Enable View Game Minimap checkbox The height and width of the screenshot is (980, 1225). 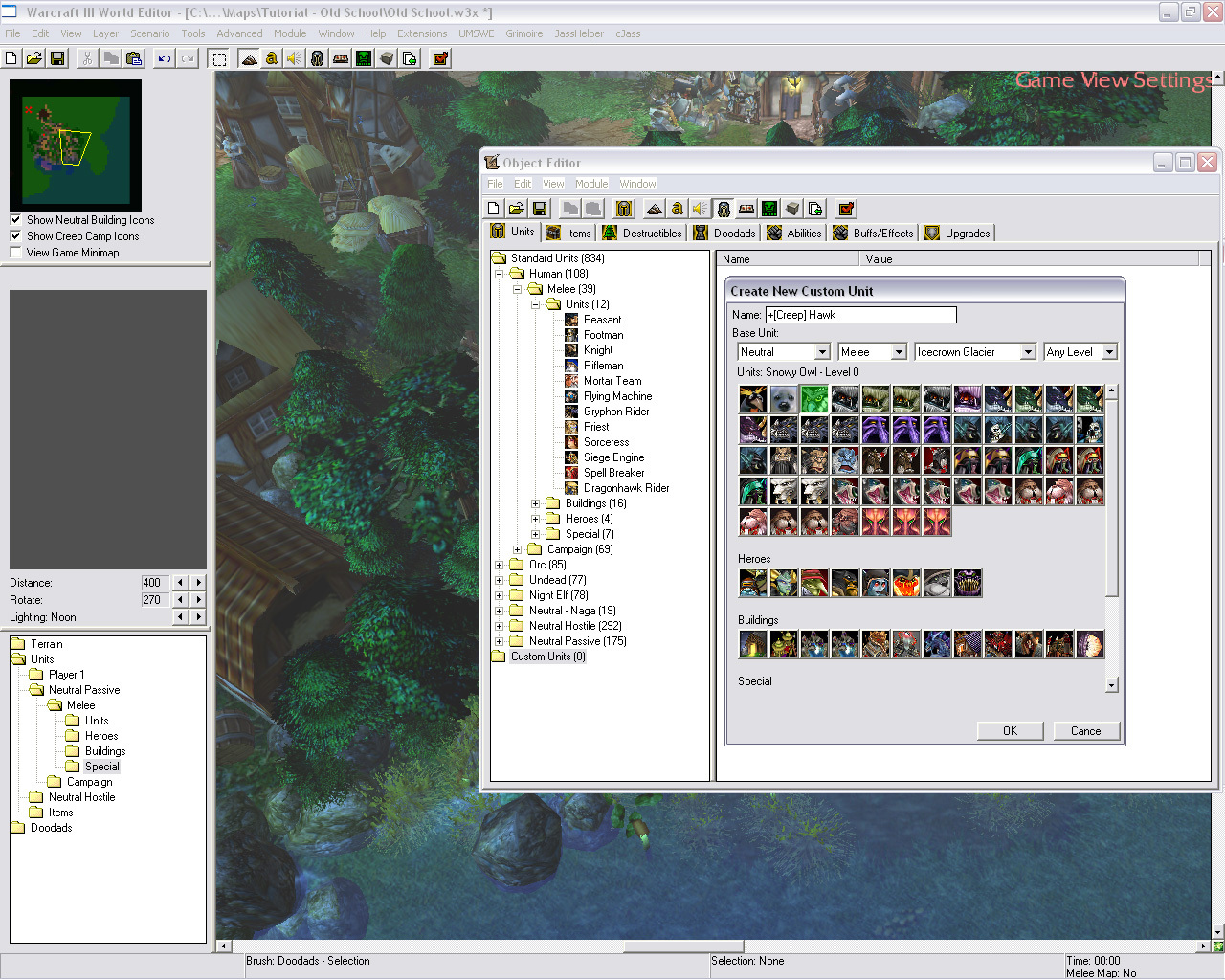pos(15,253)
